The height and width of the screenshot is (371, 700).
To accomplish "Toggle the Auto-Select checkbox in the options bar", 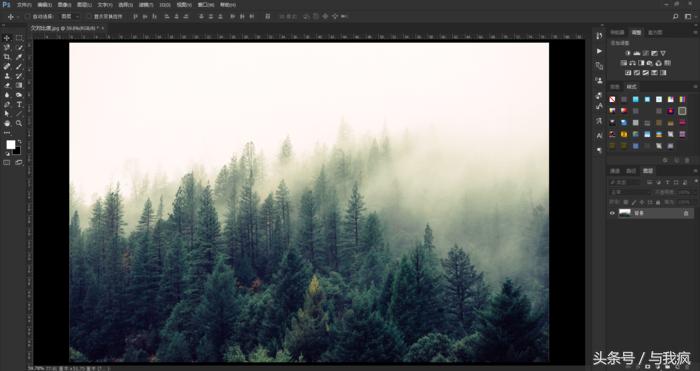I will (28, 17).
